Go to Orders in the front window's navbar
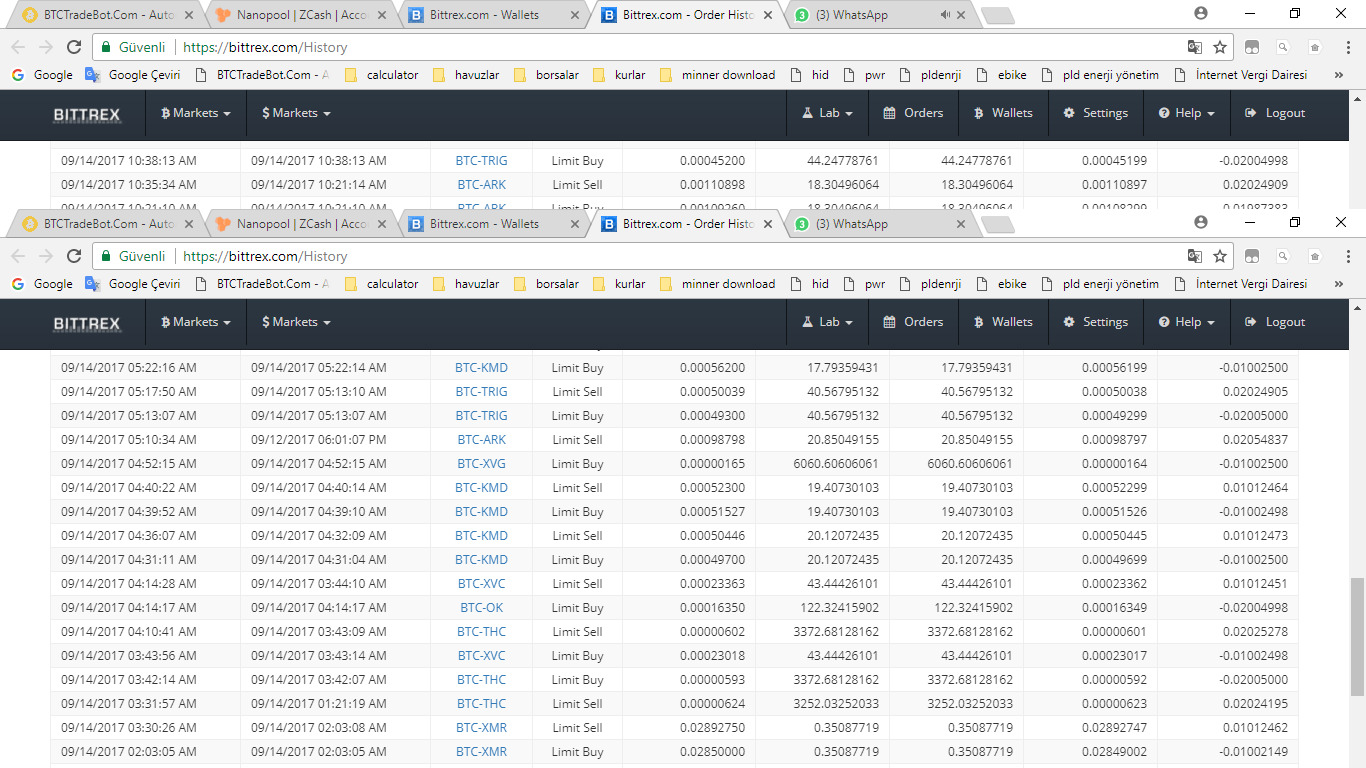The height and width of the screenshot is (768, 1366). pos(913,322)
